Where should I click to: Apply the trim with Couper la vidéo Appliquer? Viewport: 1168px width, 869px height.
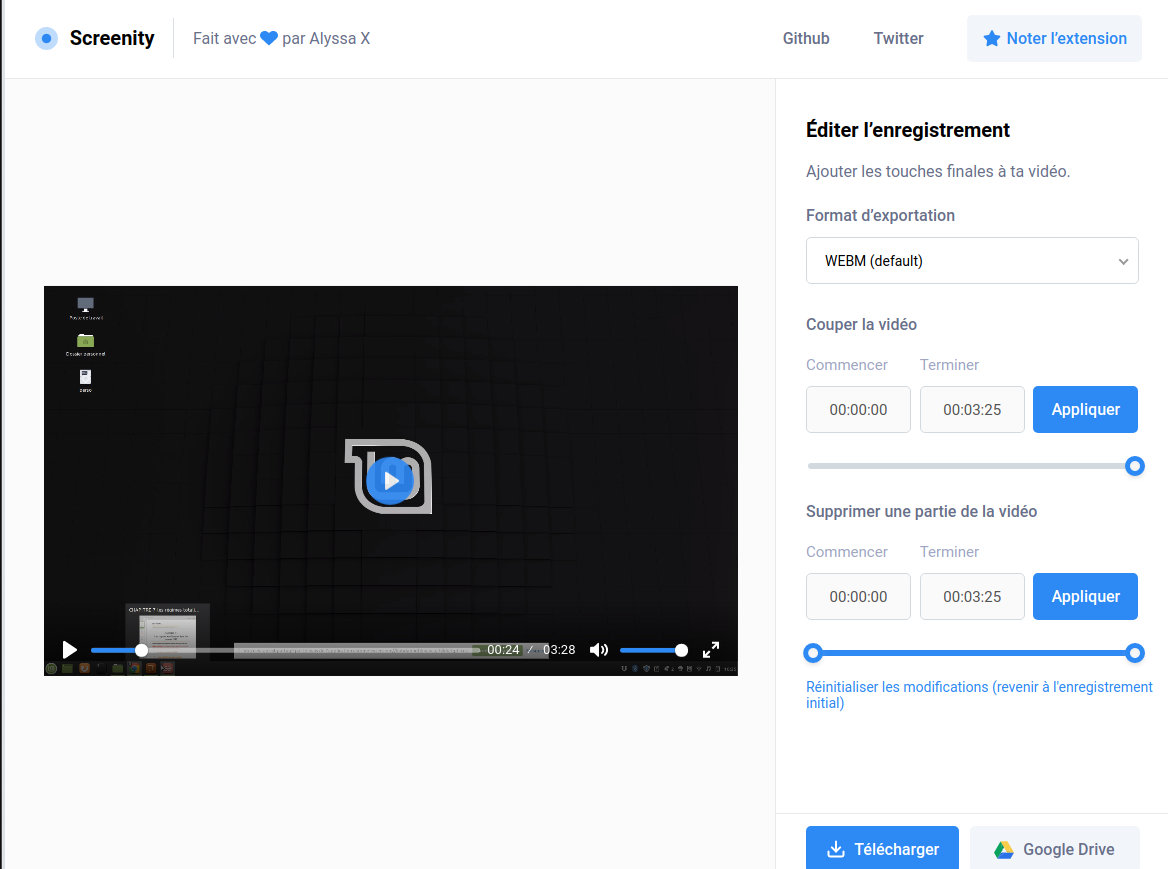point(1085,410)
